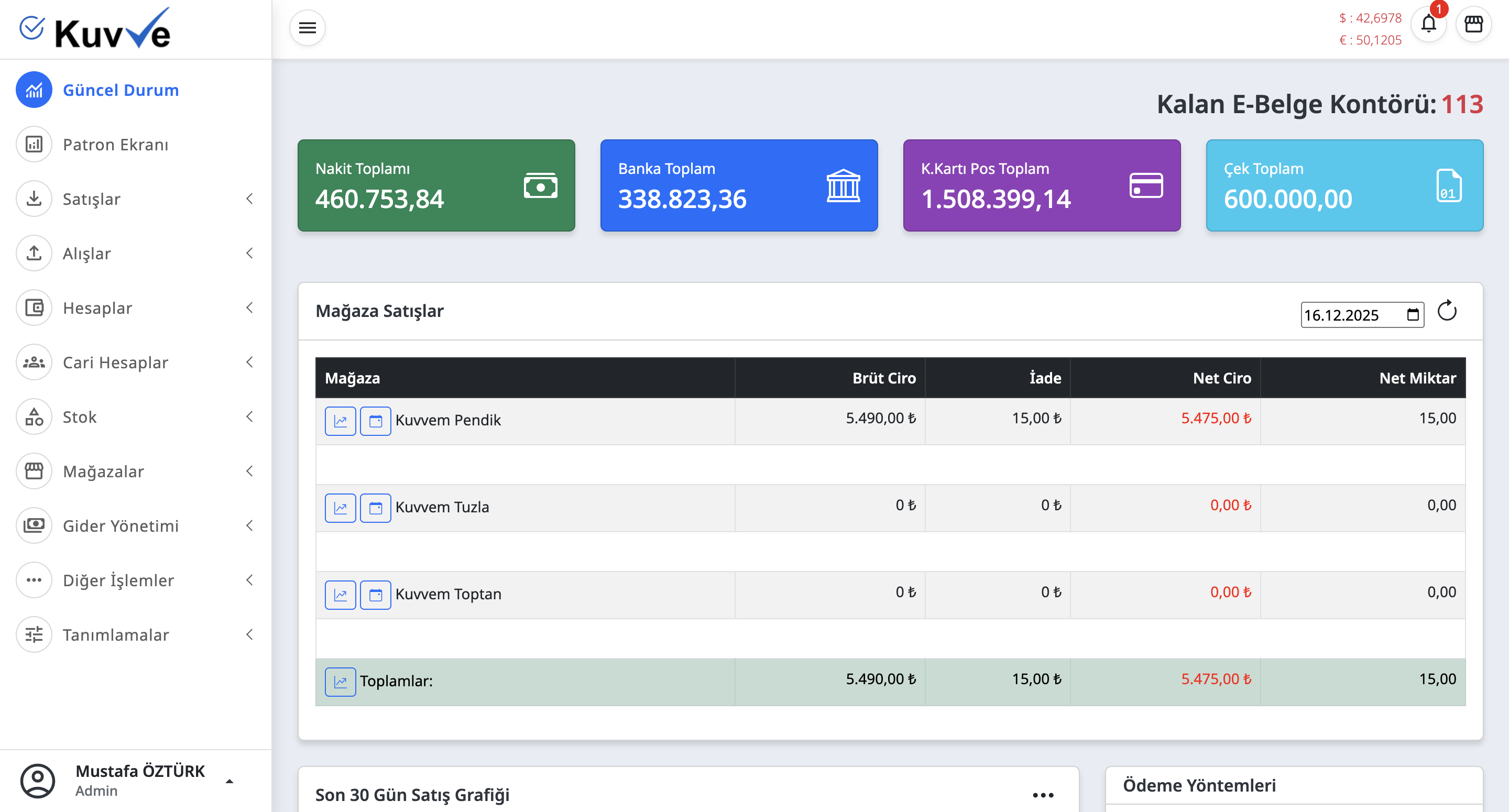
Task: Click Gider Yönetimi in the sidebar
Action: click(x=121, y=525)
